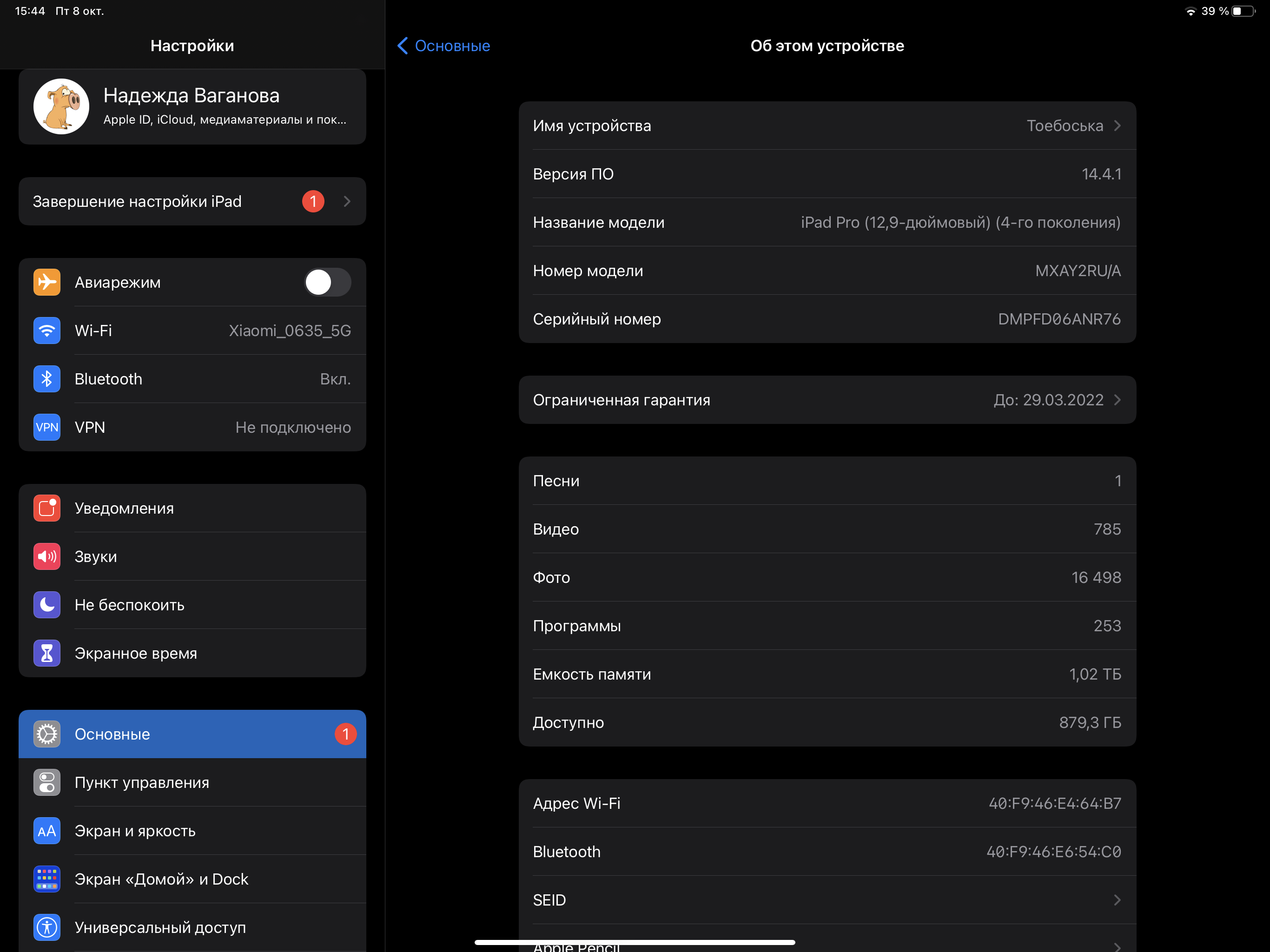The width and height of the screenshot is (1270, 952).
Task: Select Основные in sidebar
Action: [192, 734]
